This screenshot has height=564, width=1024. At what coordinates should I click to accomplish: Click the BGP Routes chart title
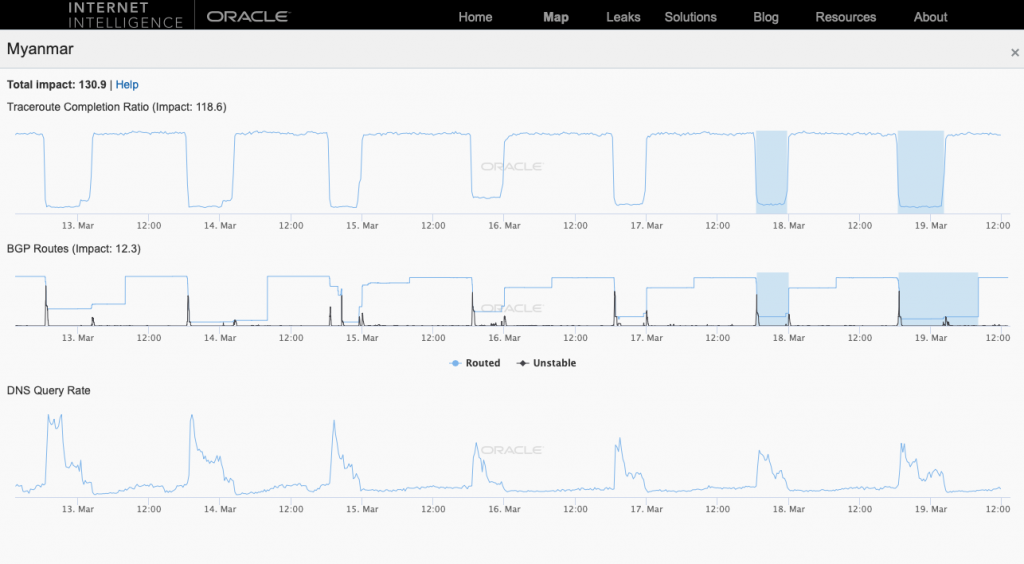[x=73, y=249]
